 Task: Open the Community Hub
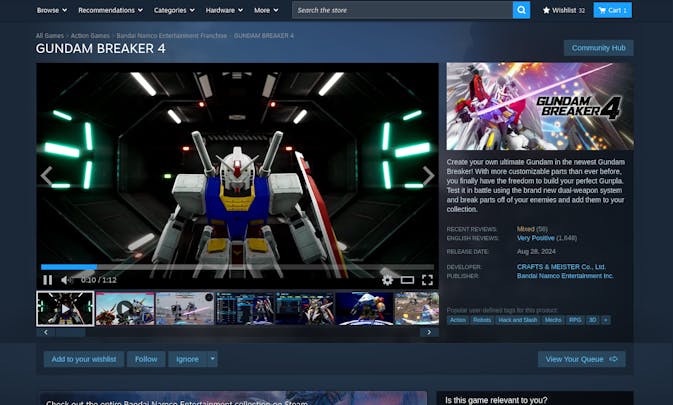pyautogui.click(x=598, y=48)
